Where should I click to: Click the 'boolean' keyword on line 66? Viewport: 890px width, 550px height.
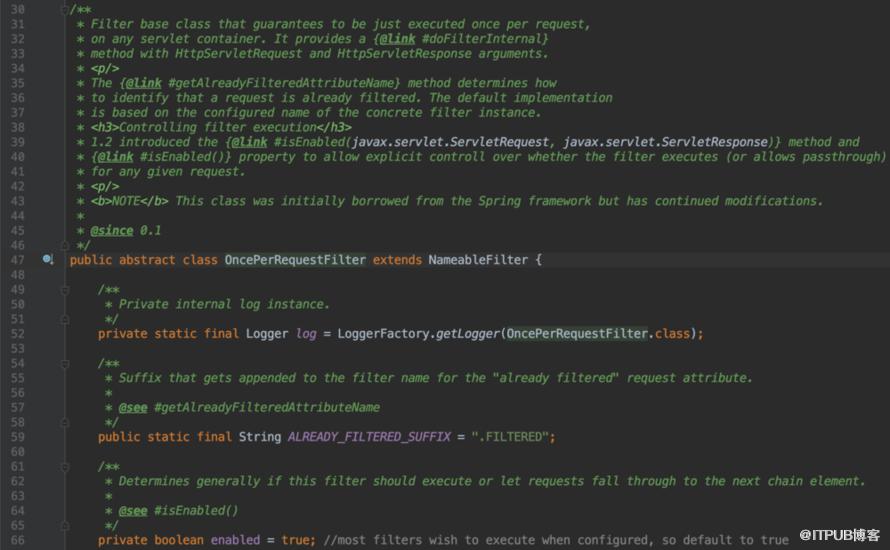(x=178, y=540)
